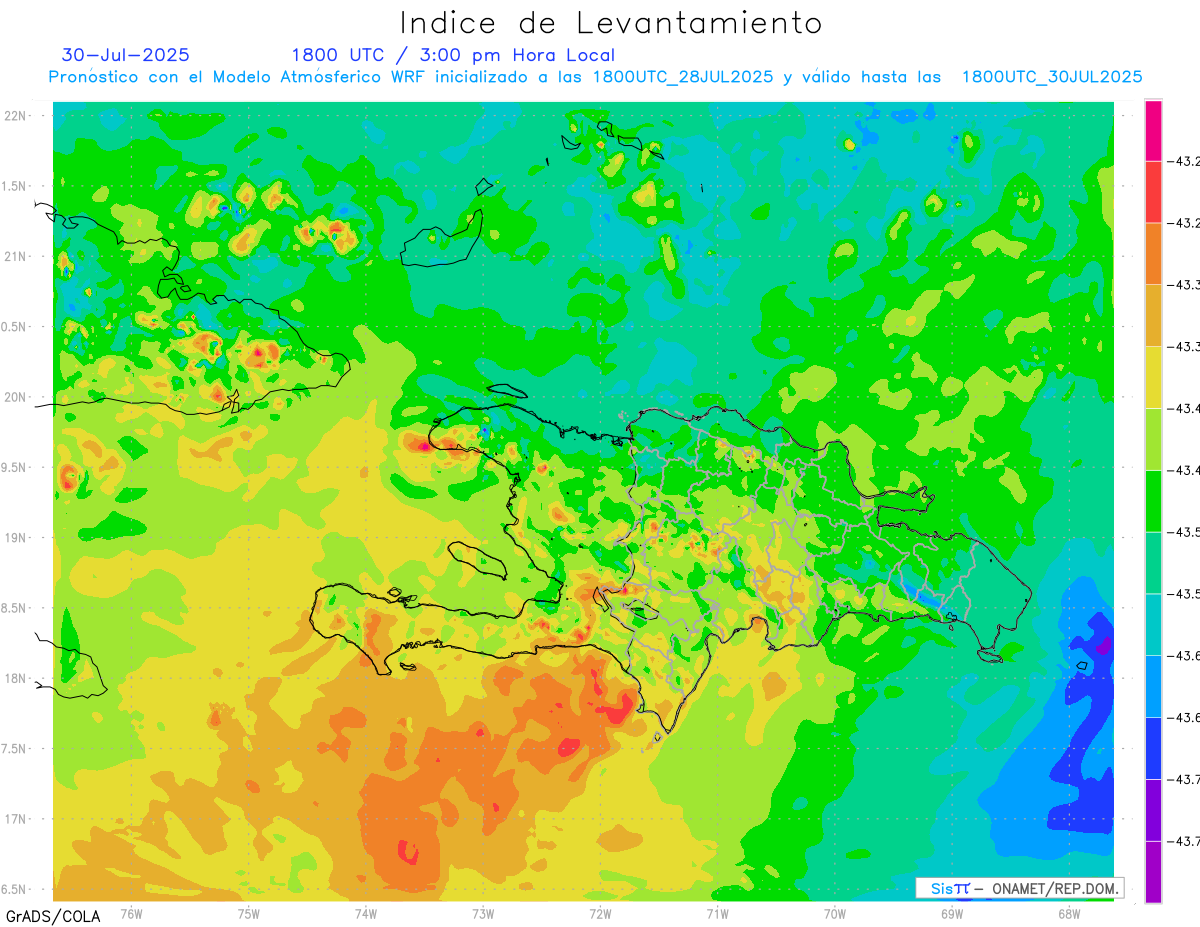Select the amber-gold swatch in the legend
Image resolution: width=1200 pixels, height=927 pixels.
[1153, 316]
